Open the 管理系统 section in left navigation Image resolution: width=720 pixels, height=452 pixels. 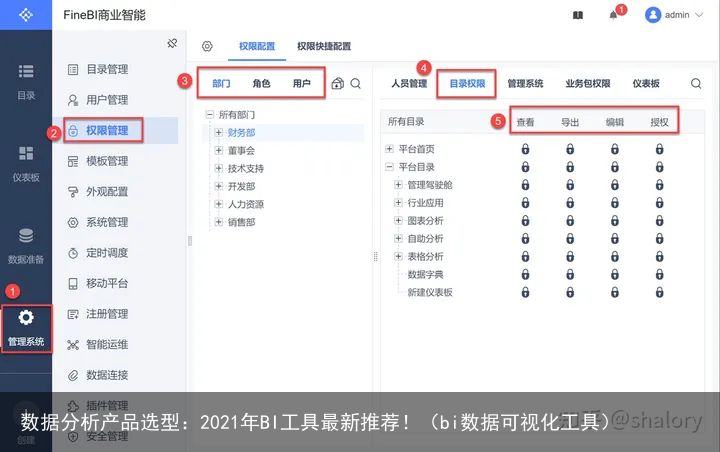coord(26,328)
